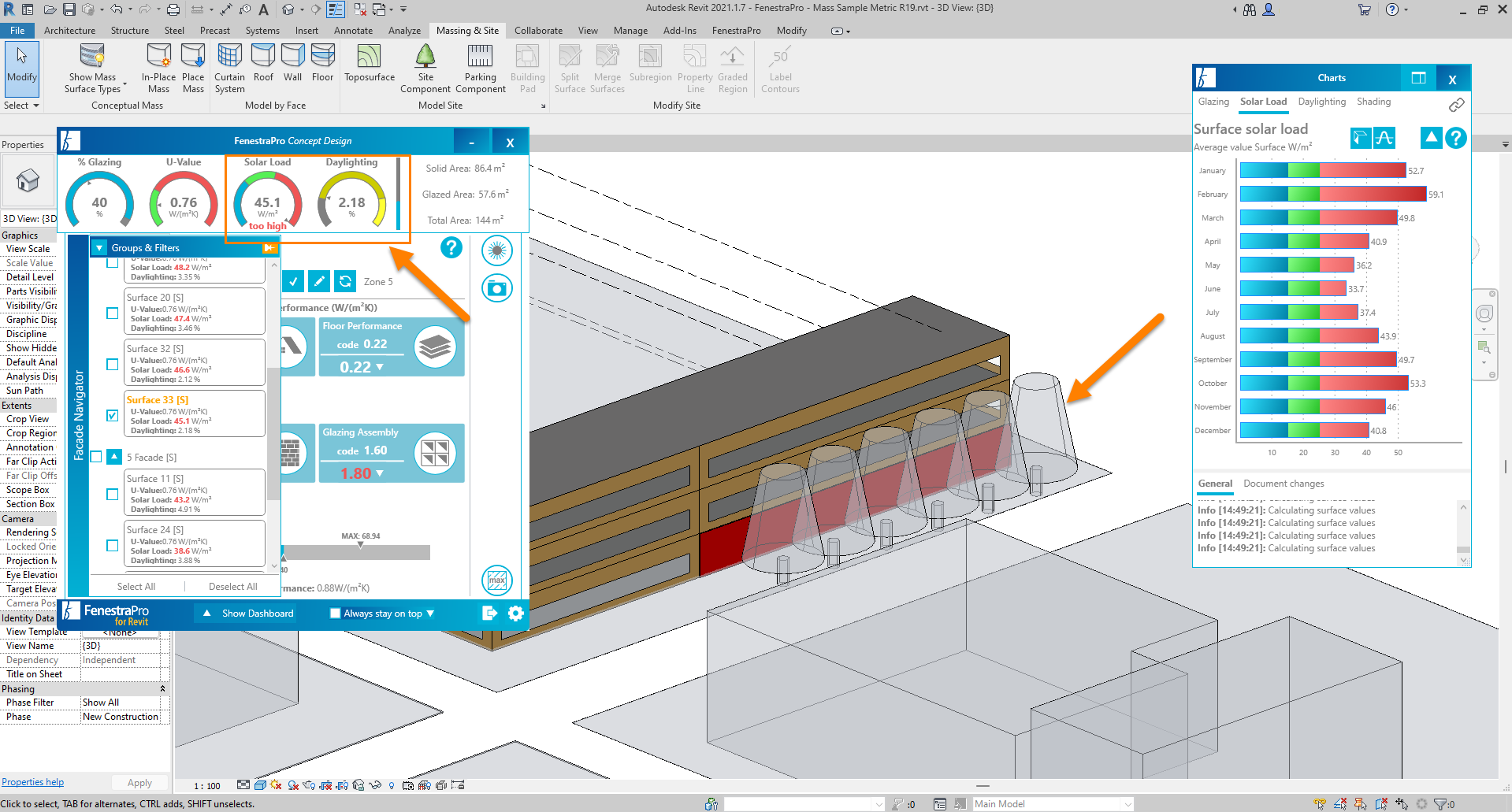Click Select All in Facade Navigator
Image resolution: width=1512 pixels, height=812 pixels.
136,587
